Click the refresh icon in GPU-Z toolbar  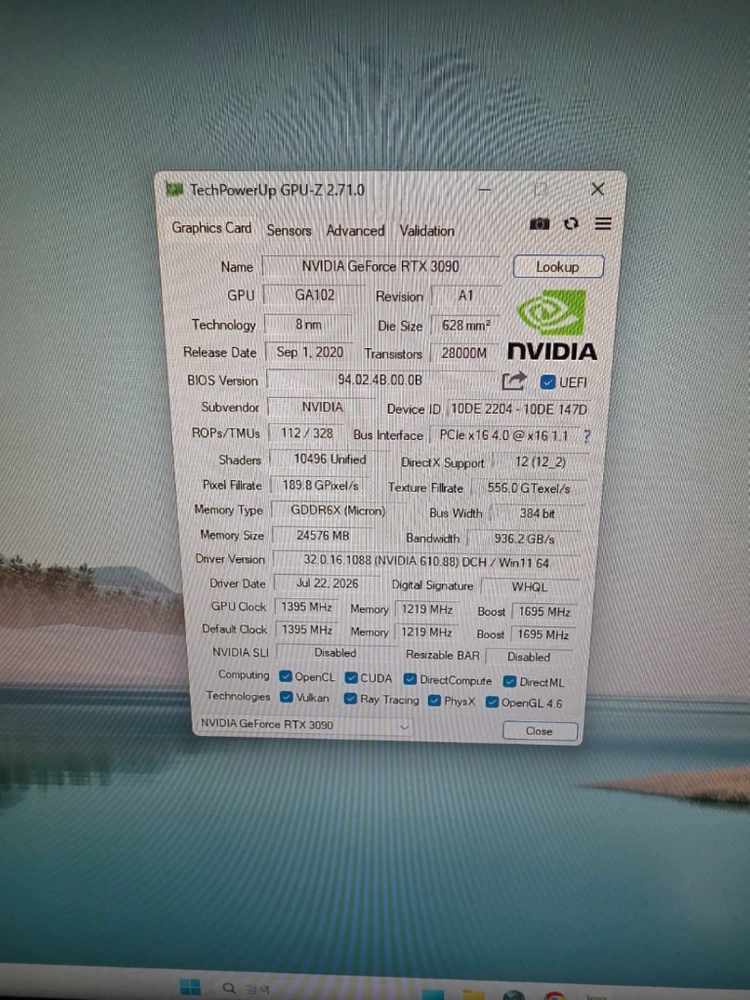coord(571,224)
